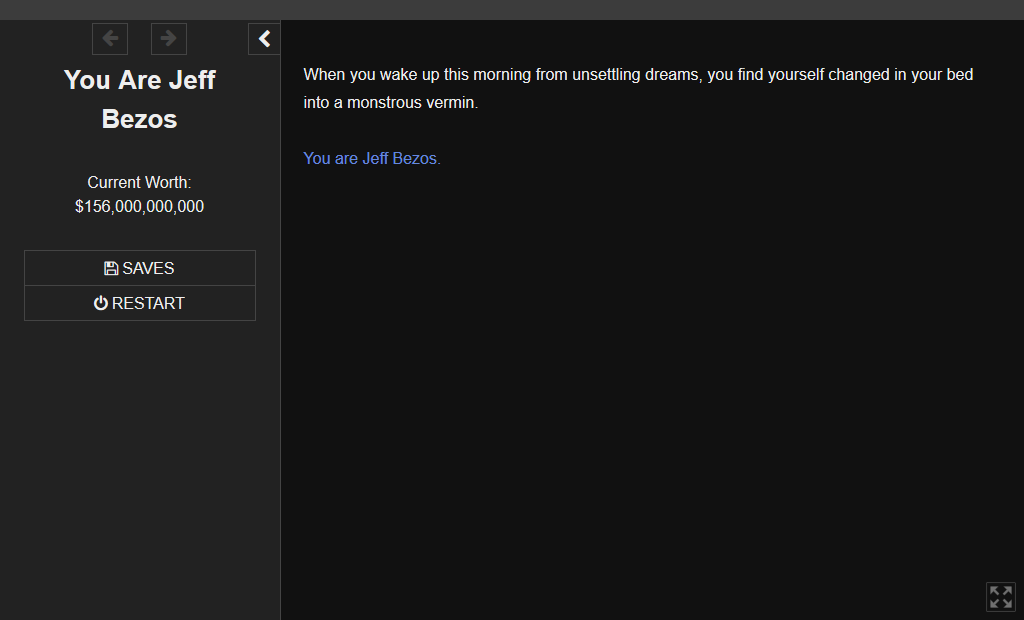Viewport: 1024px width, 620px height.
Task: Click the gray bar atop the page
Action: [x=512, y=9]
